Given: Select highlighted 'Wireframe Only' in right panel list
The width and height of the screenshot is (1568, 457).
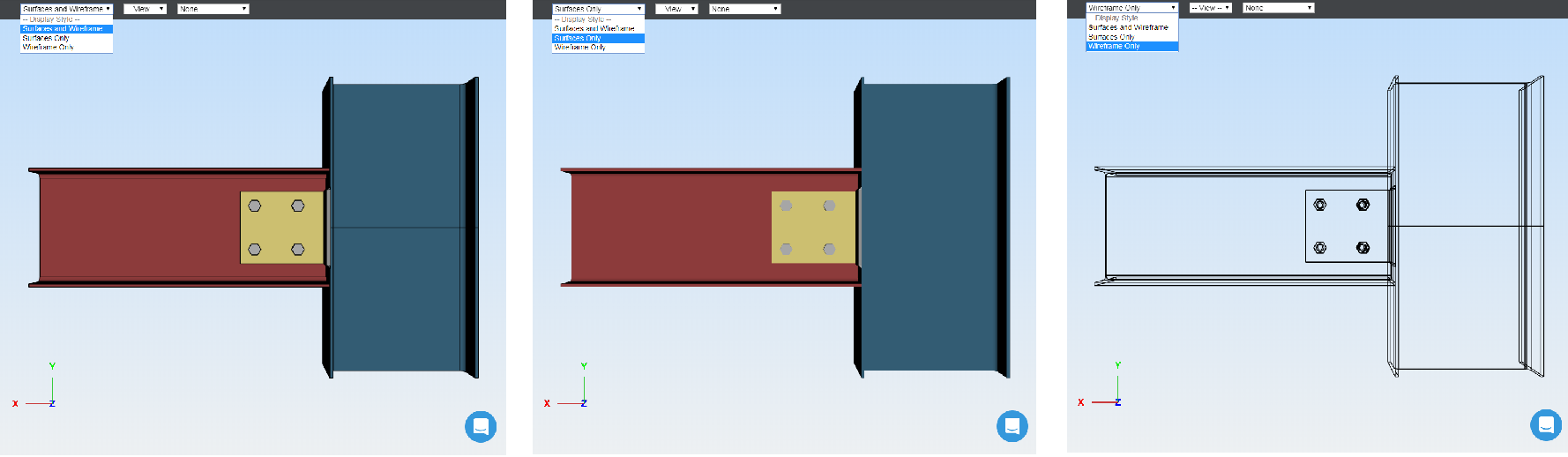Looking at the screenshot, I should pyautogui.click(x=1132, y=46).
